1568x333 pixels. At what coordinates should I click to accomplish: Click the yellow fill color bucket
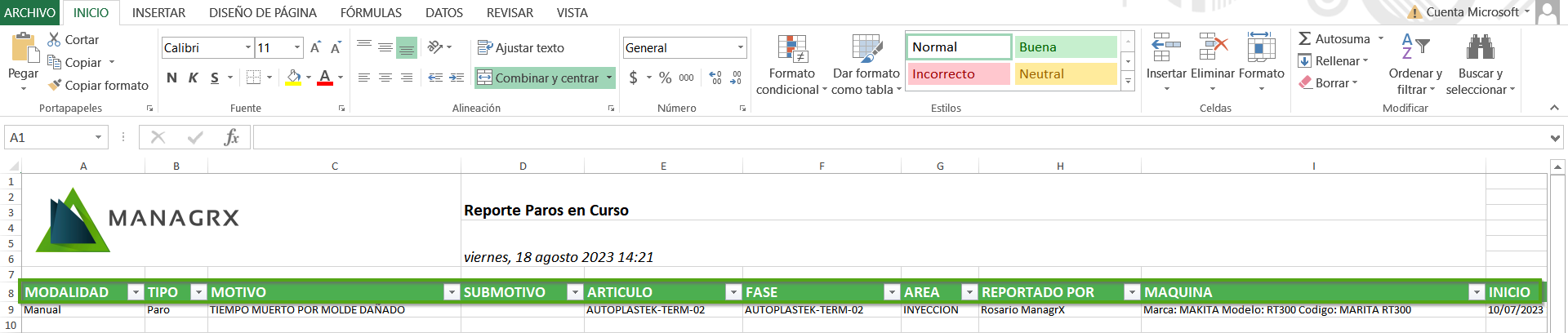[x=293, y=78]
